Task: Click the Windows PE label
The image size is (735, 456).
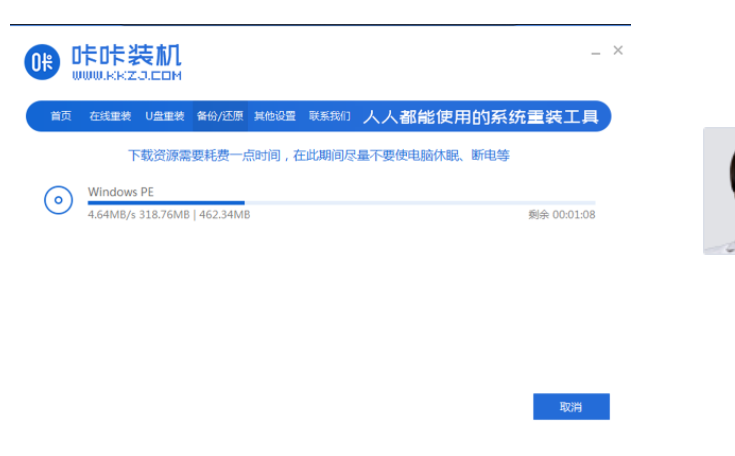Action: point(121,192)
